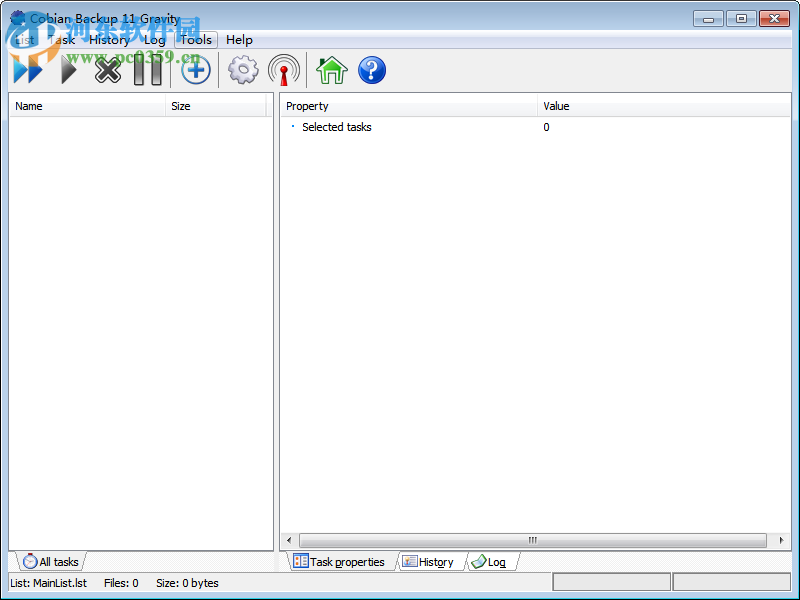Check for updates with antenna icon
Image resolution: width=800 pixels, height=600 pixels.
pyautogui.click(x=284, y=70)
